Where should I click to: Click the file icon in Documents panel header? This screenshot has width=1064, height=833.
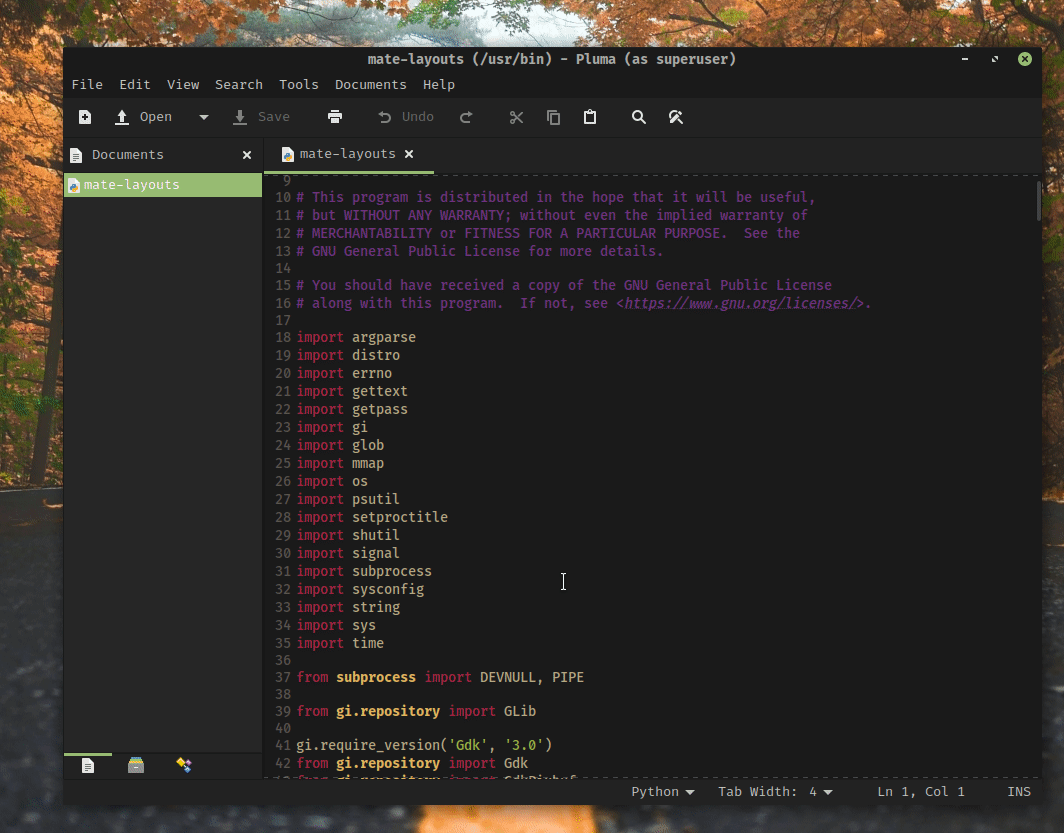point(76,155)
